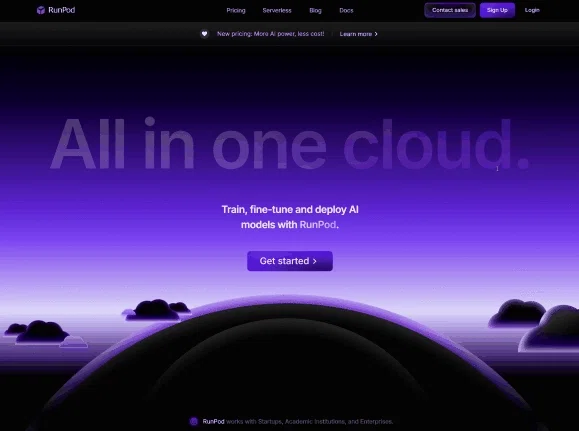Click the Get started button
This screenshot has width=579, height=431.
click(x=290, y=261)
